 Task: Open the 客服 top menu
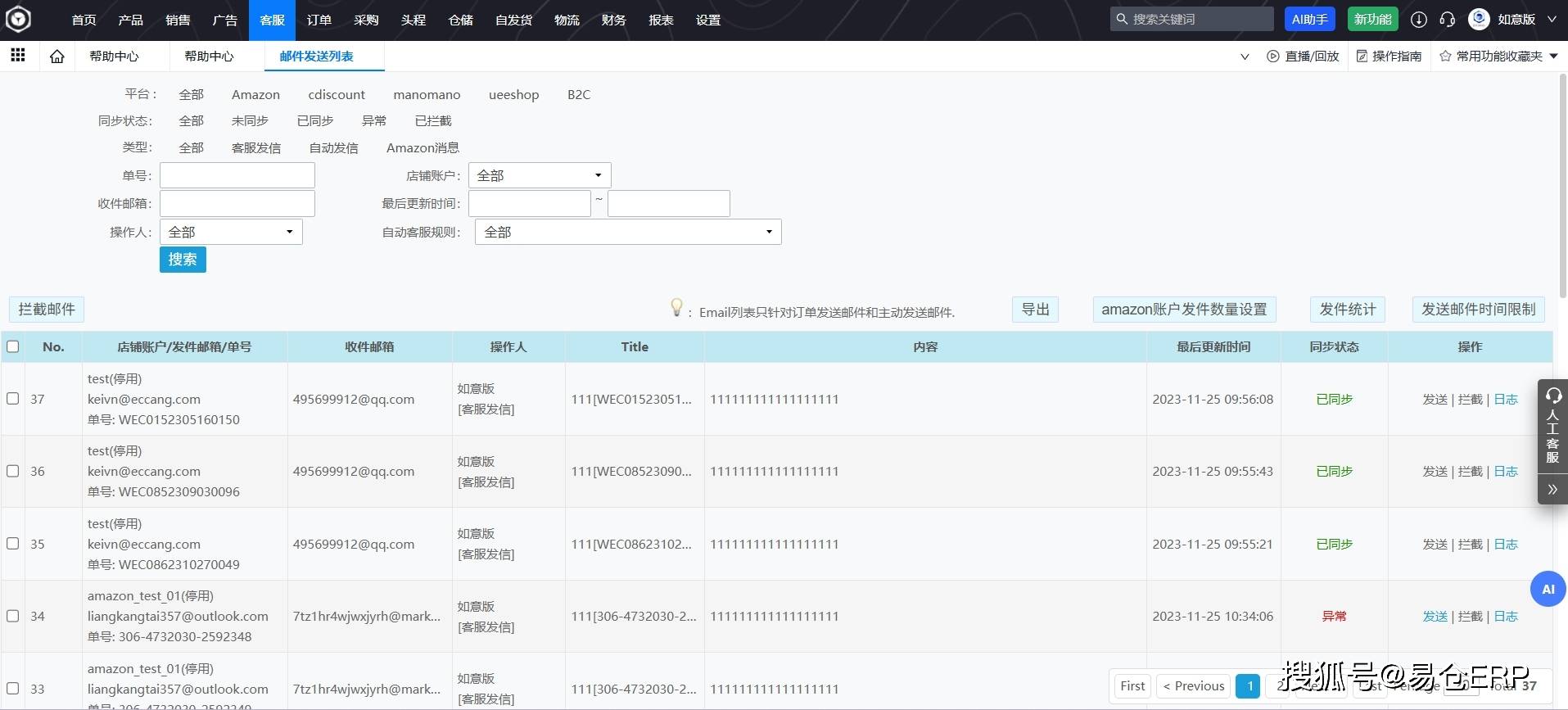tap(272, 20)
